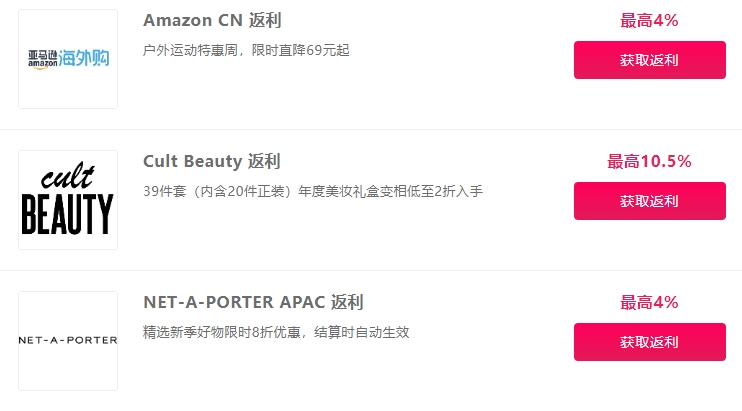The height and width of the screenshot is (411, 742).
Task: Select the 返利 word in NET-A-PORTER title
Action: coord(347,302)
